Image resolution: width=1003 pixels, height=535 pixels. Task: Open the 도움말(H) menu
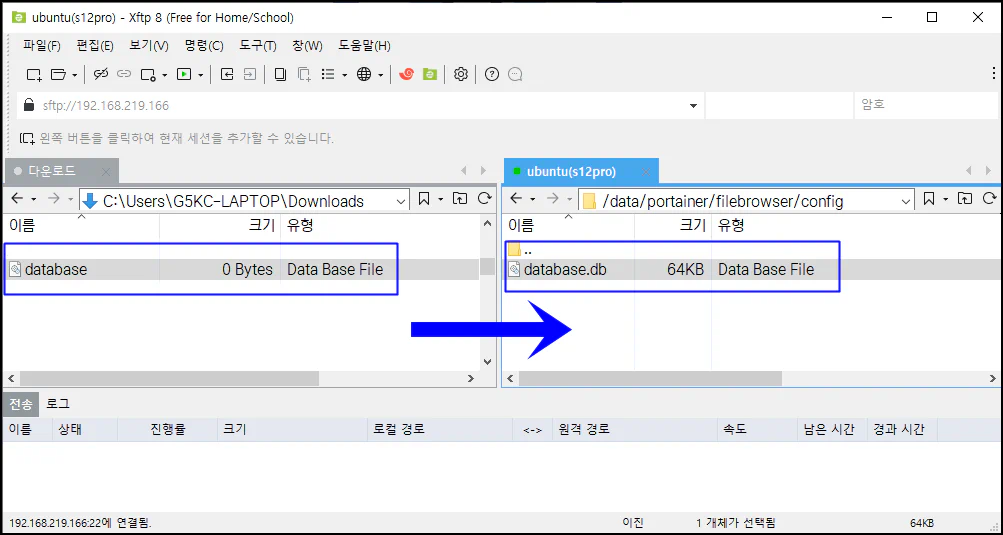pyautogui.click(x=365, y=46)
